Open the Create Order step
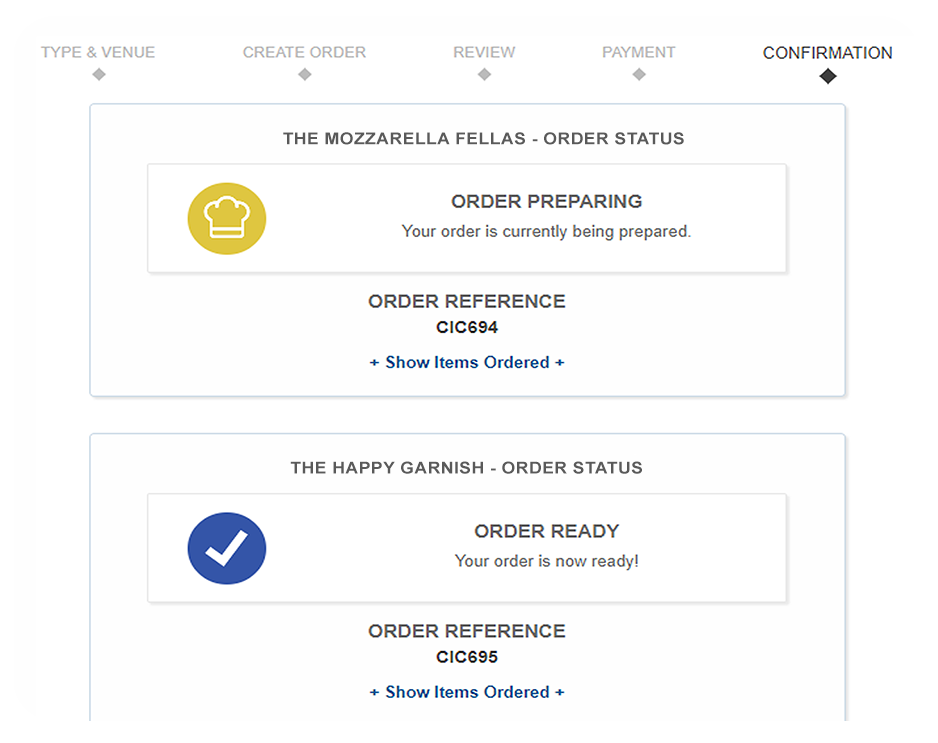 (304, 52)
